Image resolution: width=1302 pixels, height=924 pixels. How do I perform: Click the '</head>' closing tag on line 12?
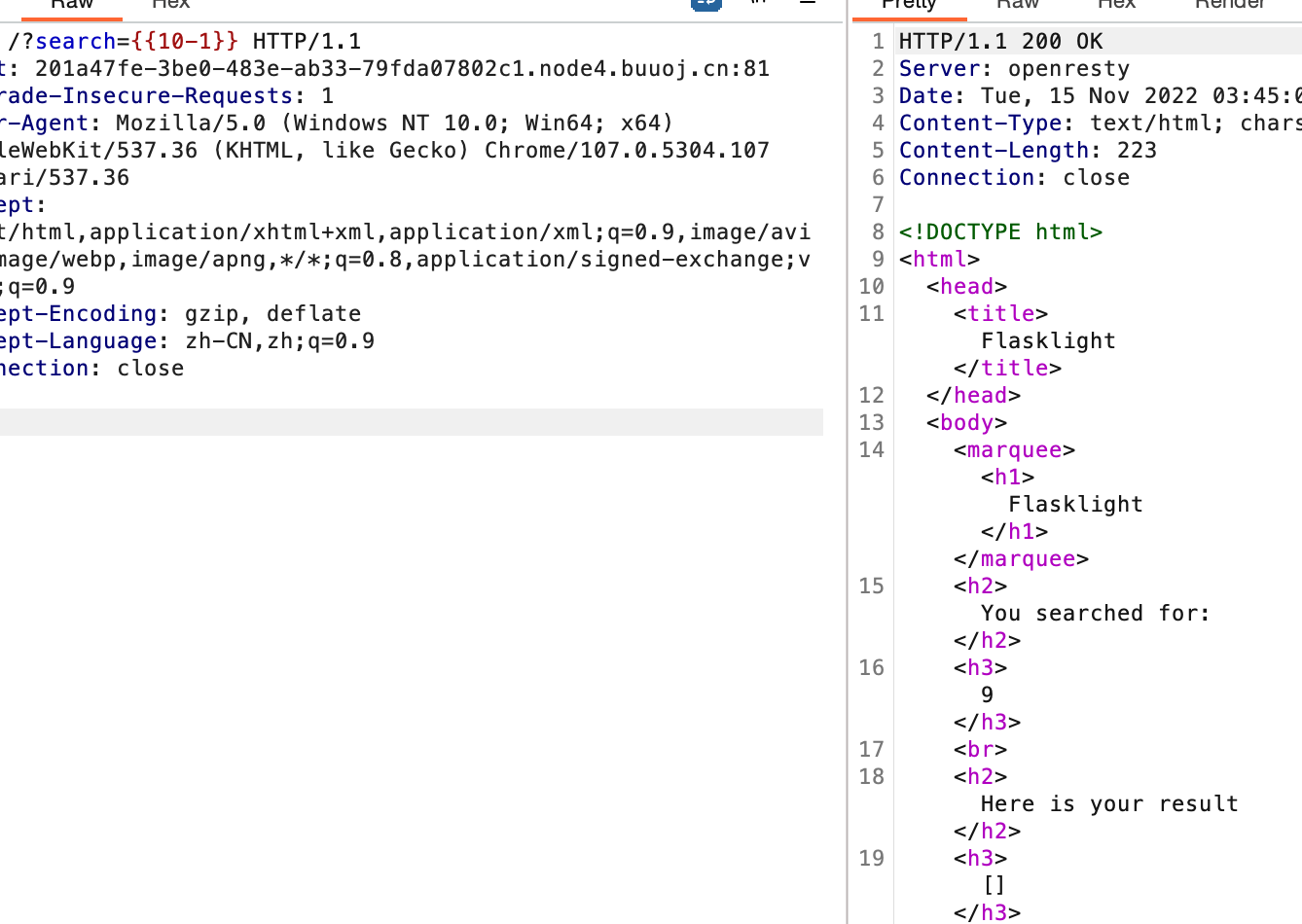973,395
